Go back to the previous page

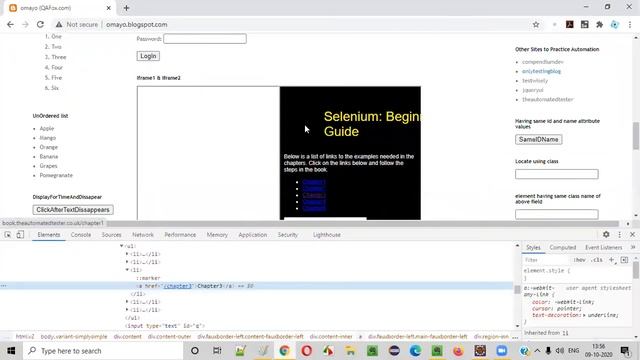click(10, 24)
